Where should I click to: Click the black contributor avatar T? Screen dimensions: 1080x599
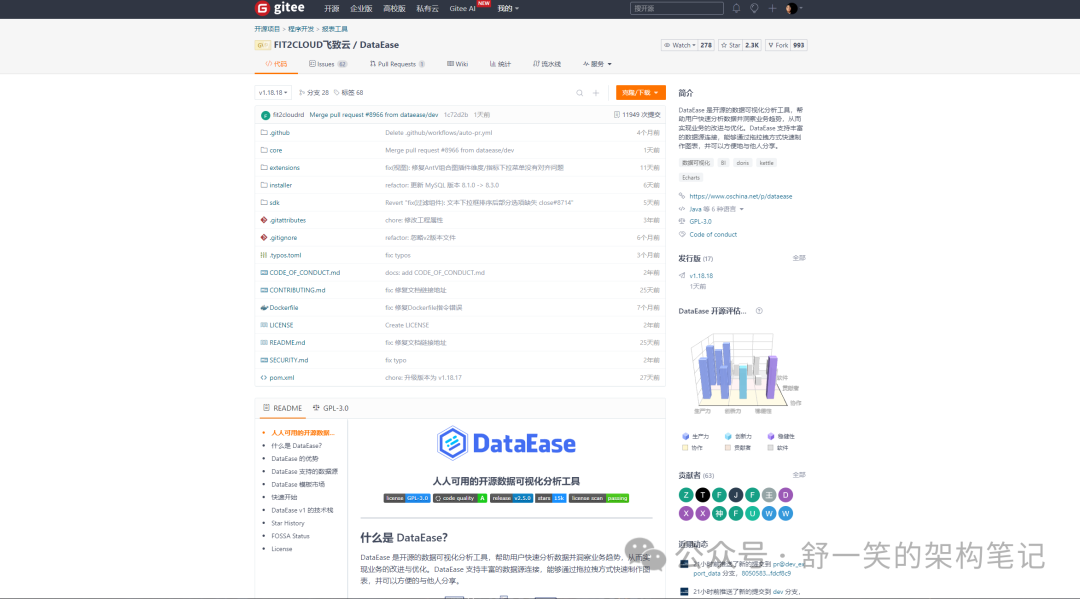703,495
